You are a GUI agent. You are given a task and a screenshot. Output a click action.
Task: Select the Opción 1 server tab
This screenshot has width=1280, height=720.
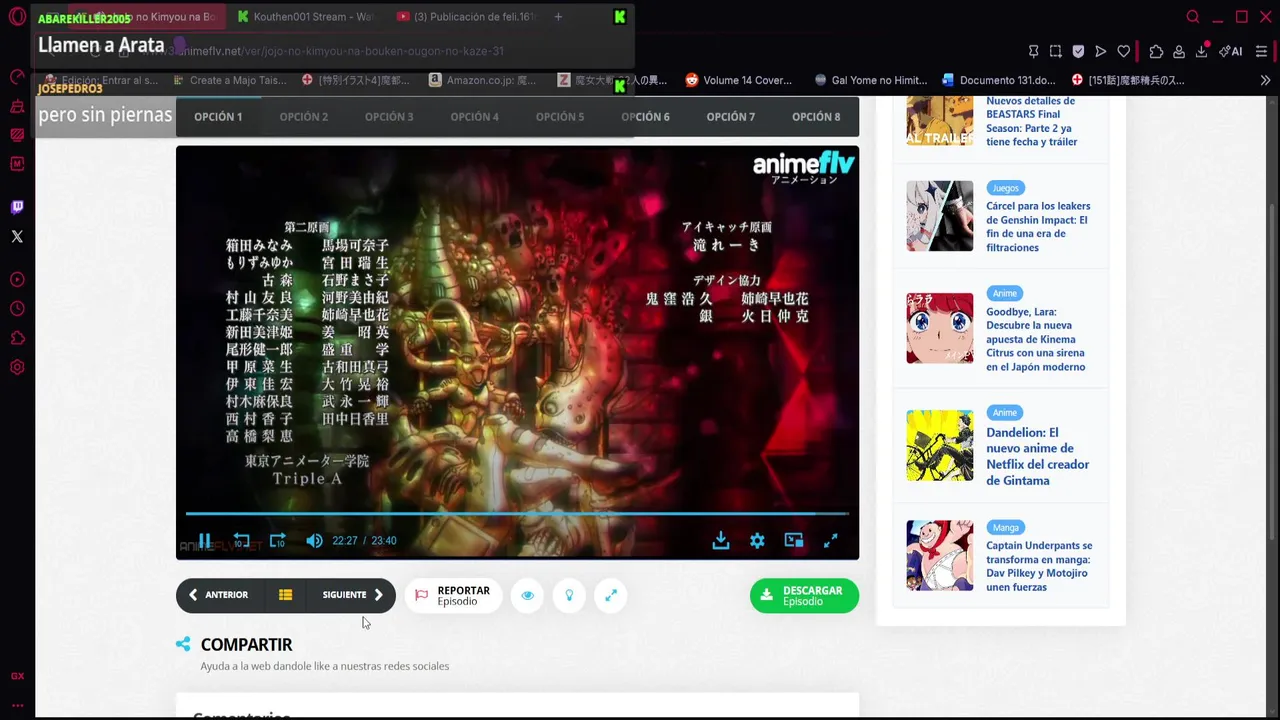tap(218, 117)
